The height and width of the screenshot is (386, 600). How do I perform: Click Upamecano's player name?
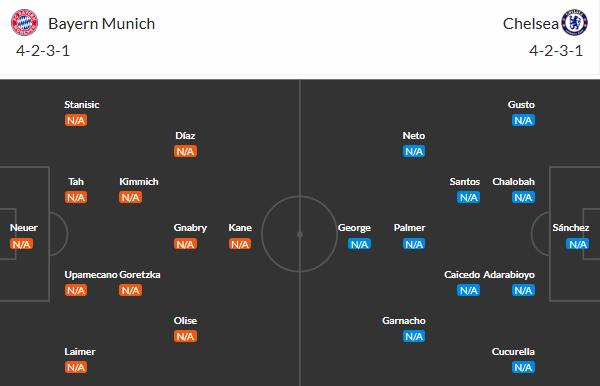point(91,275)
